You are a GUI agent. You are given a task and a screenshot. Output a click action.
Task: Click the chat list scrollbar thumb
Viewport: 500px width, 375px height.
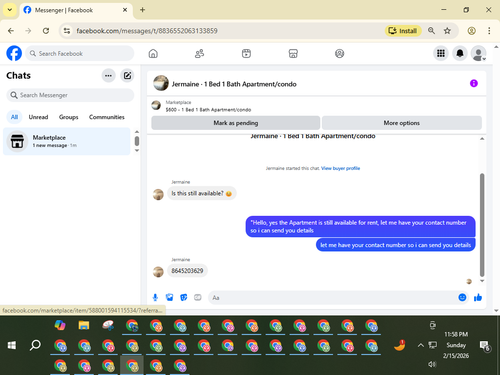pyautogui.click(x=137, y=141)
